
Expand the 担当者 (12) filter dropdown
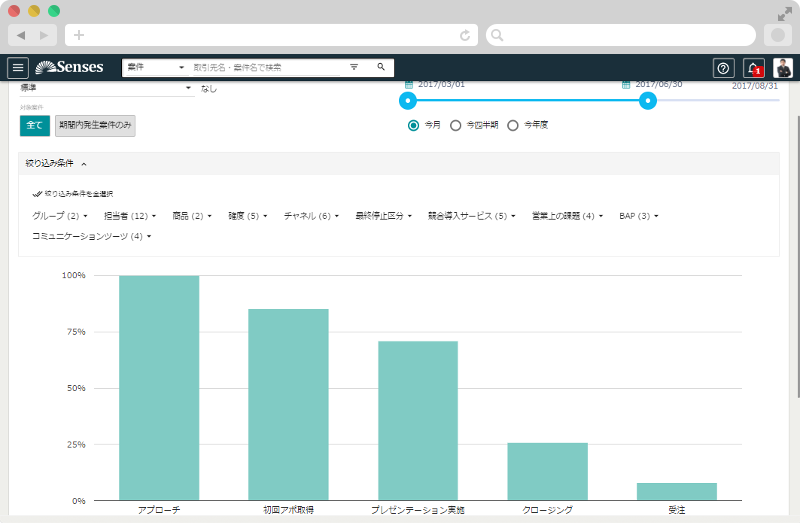tap(130, 216)
